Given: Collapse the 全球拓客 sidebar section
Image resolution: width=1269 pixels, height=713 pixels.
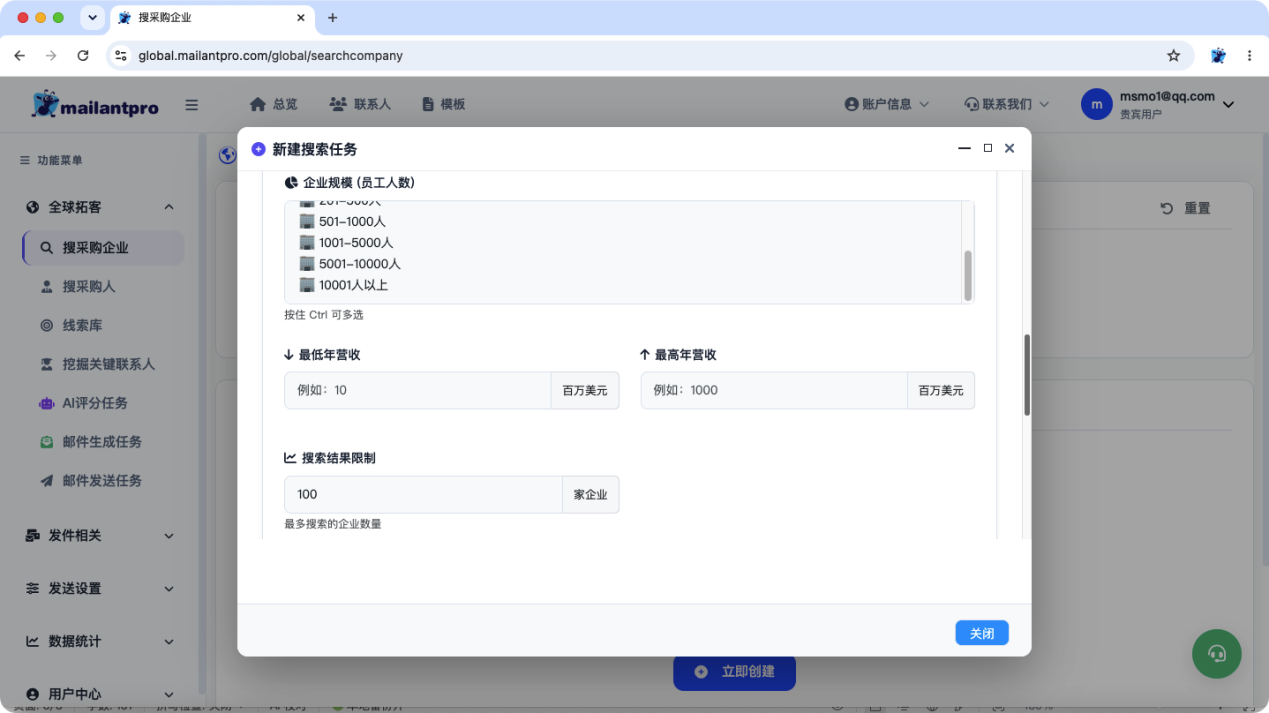Looking at the screenshot, I should point(100,207).
